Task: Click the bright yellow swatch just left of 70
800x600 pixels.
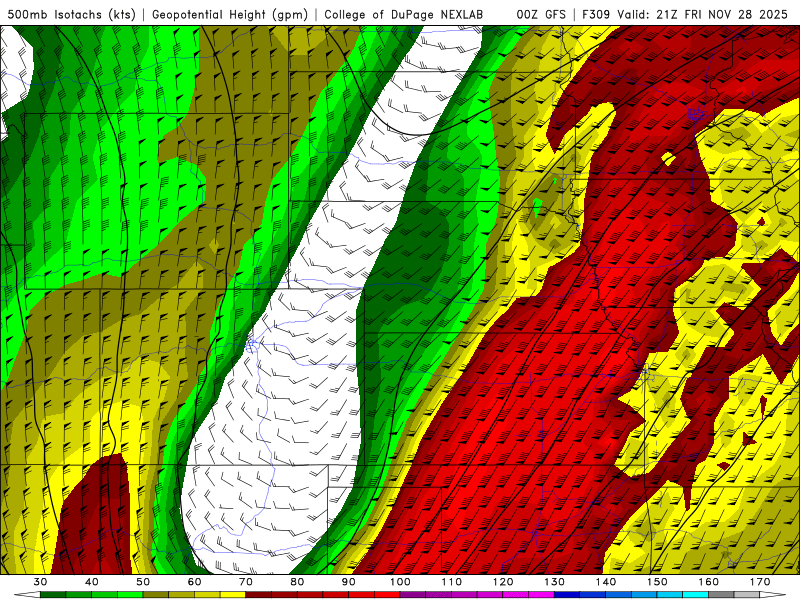Action: pyautogui.click(x=233, y=595)
